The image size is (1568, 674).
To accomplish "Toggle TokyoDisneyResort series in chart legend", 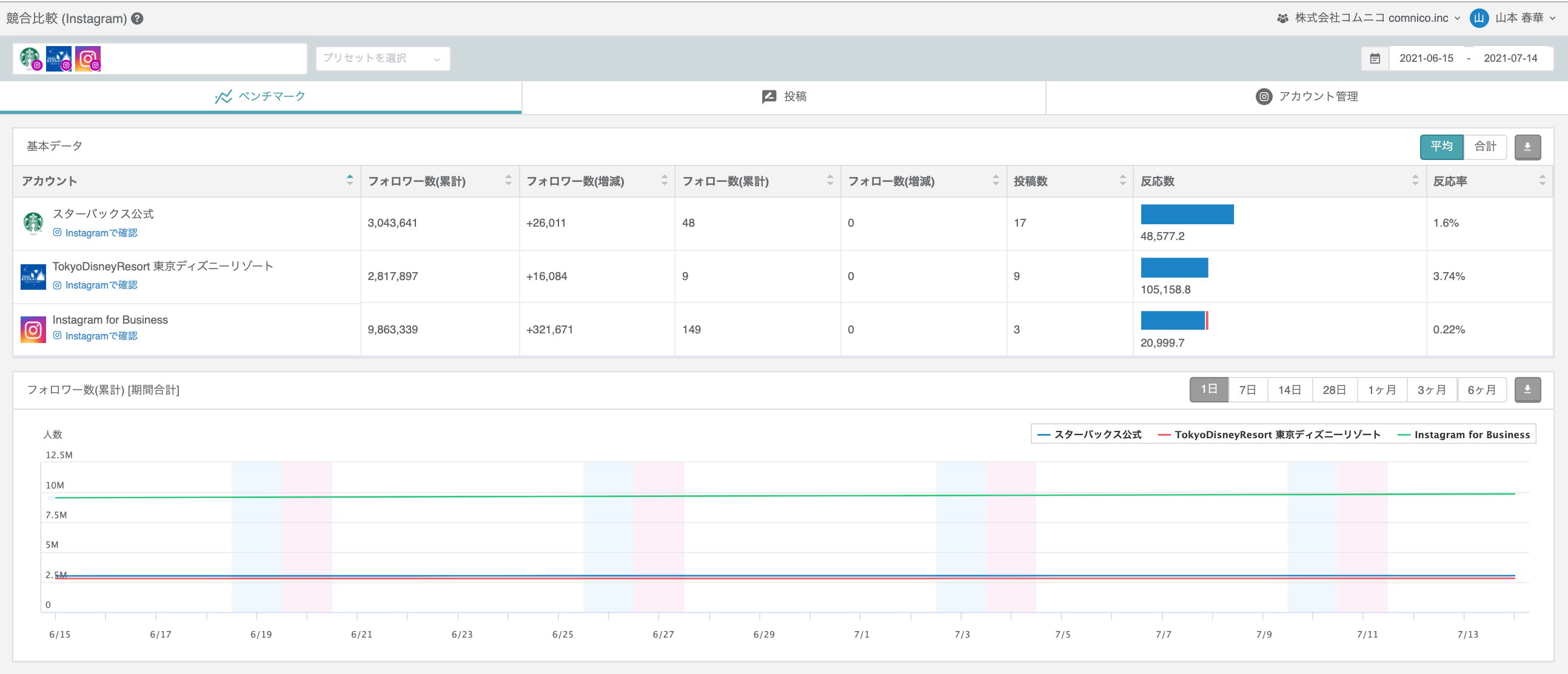I will click(x=1269, y=435).
